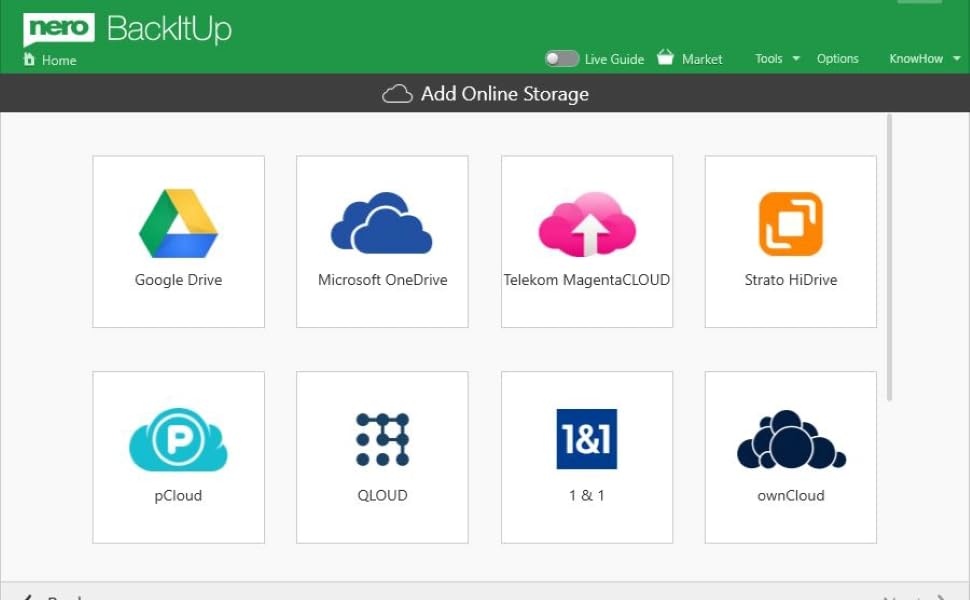The image size is (970, 600).
Task: Choose the Microsoft OneDrive cloud icon
Action: (382, 222)
